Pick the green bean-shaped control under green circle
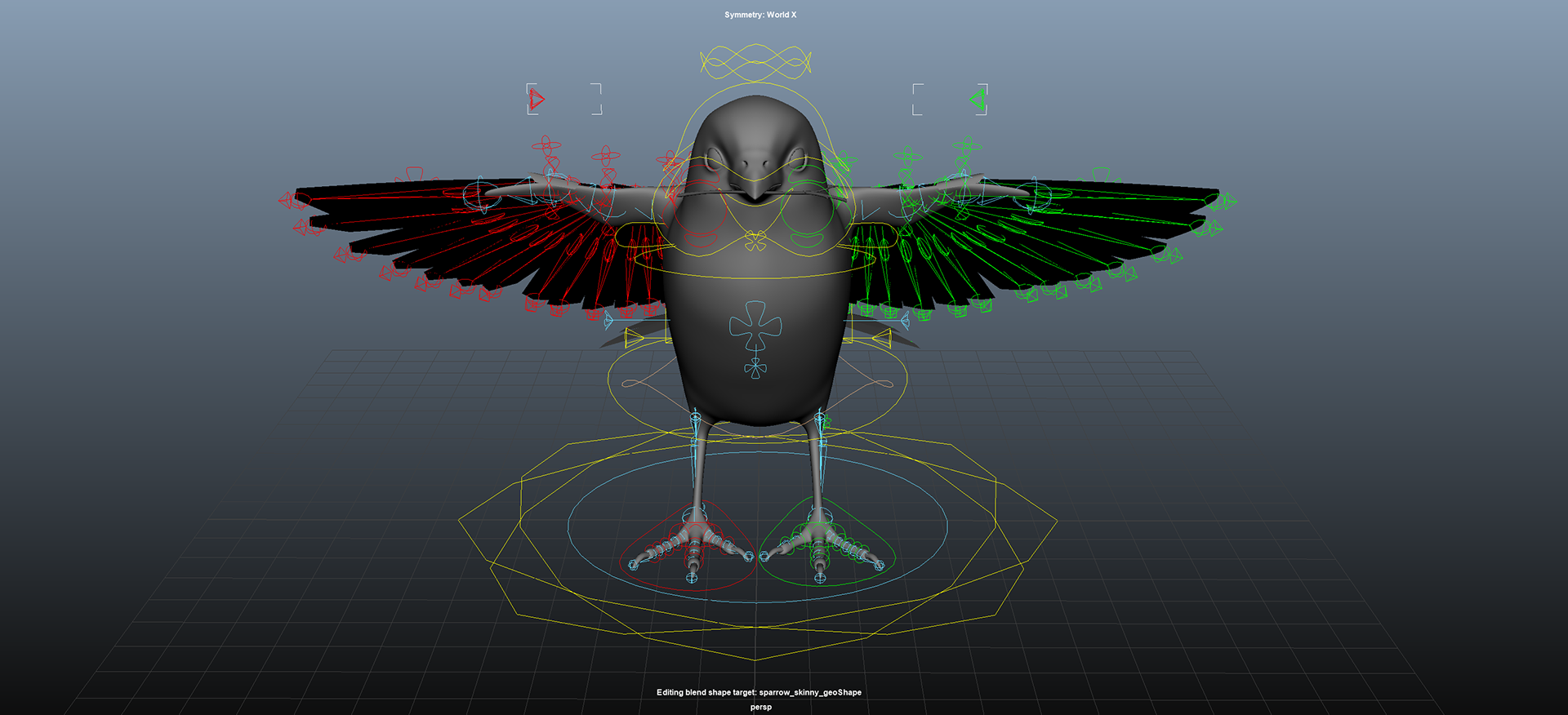 click(x=808, y=239)
